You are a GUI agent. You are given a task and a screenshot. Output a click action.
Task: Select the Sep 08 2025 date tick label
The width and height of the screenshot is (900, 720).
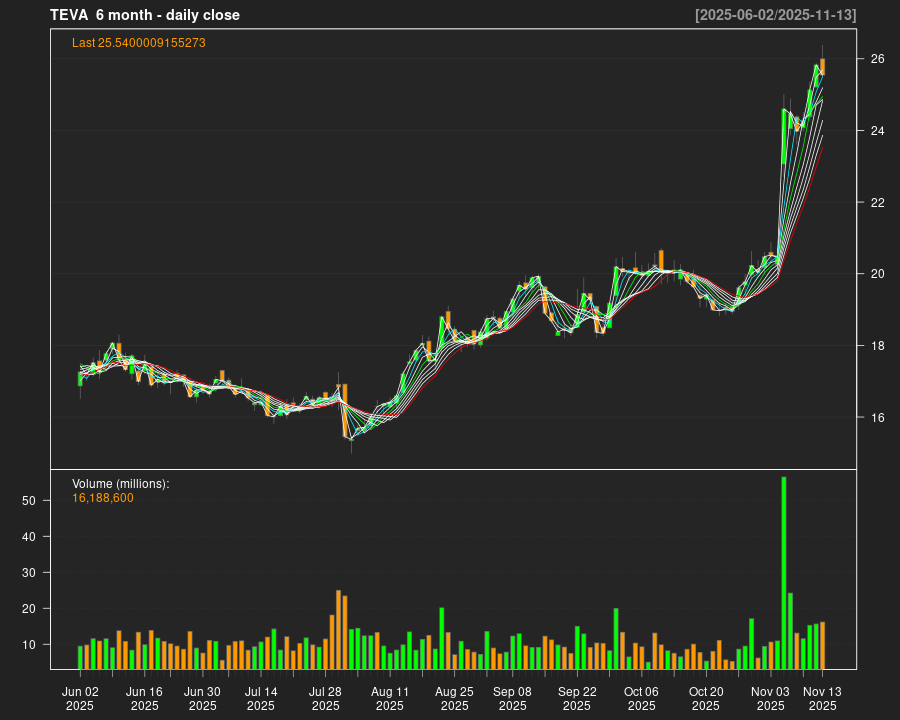pos(512,698)
